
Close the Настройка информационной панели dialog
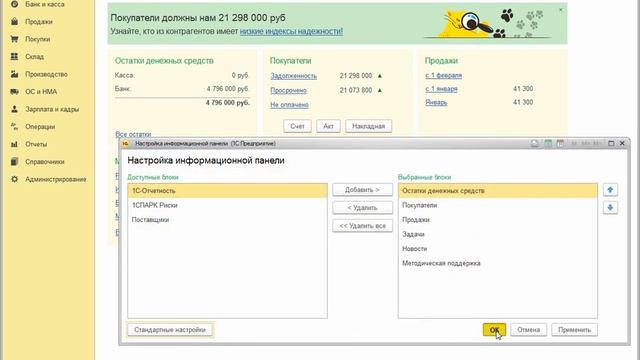click(x=622, y=144)
